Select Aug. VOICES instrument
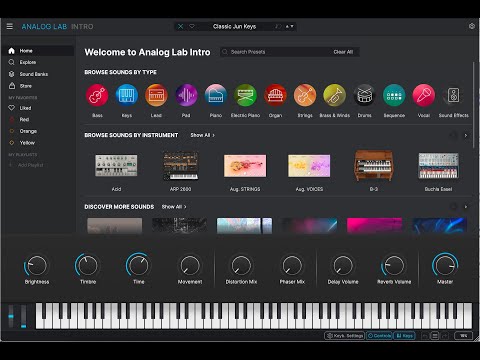This screenshot has height=360, width=480. (x=309, y=166)
